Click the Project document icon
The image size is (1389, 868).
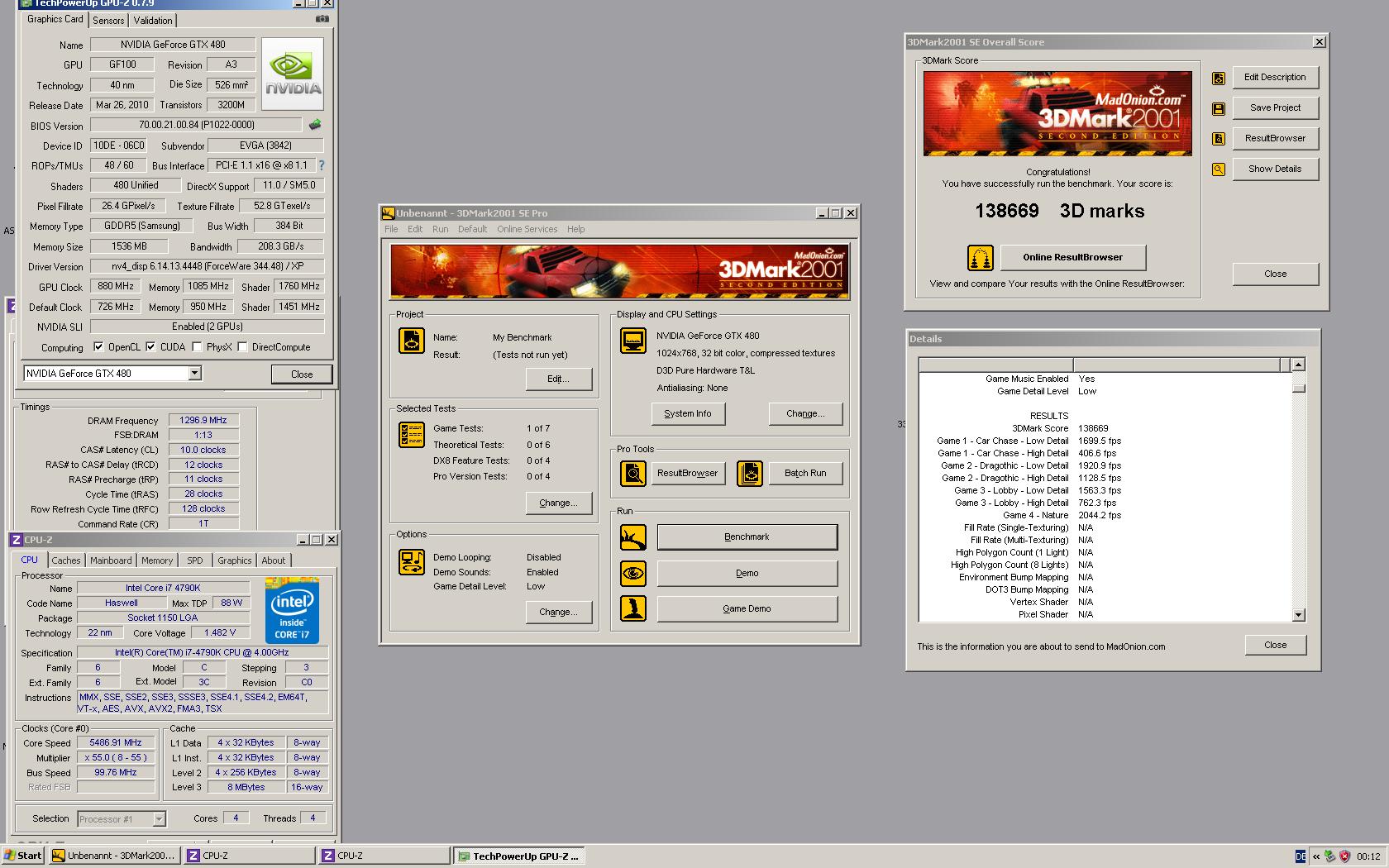click(x=412, y=341)
